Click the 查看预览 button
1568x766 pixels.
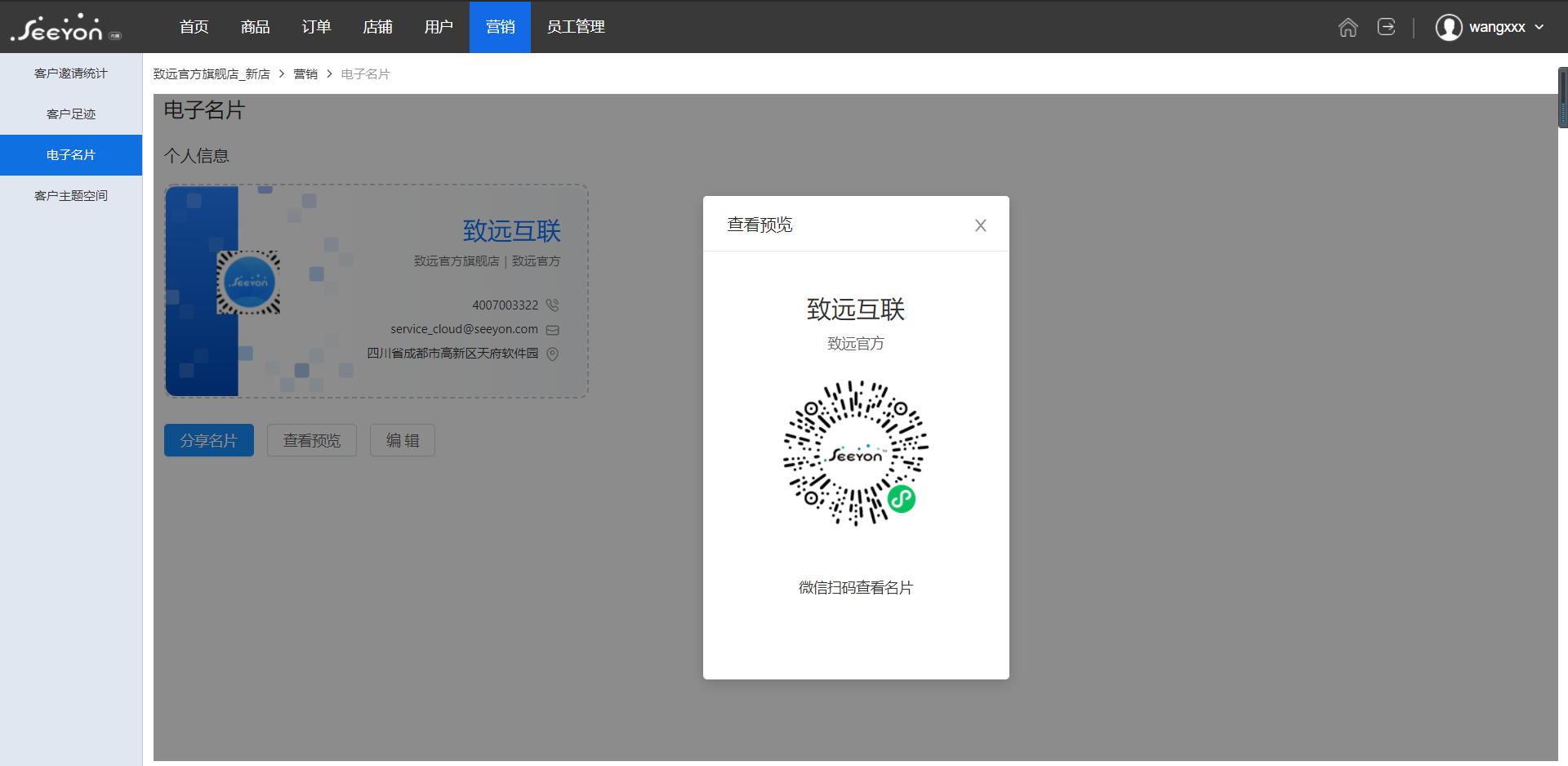coord(312,440)
